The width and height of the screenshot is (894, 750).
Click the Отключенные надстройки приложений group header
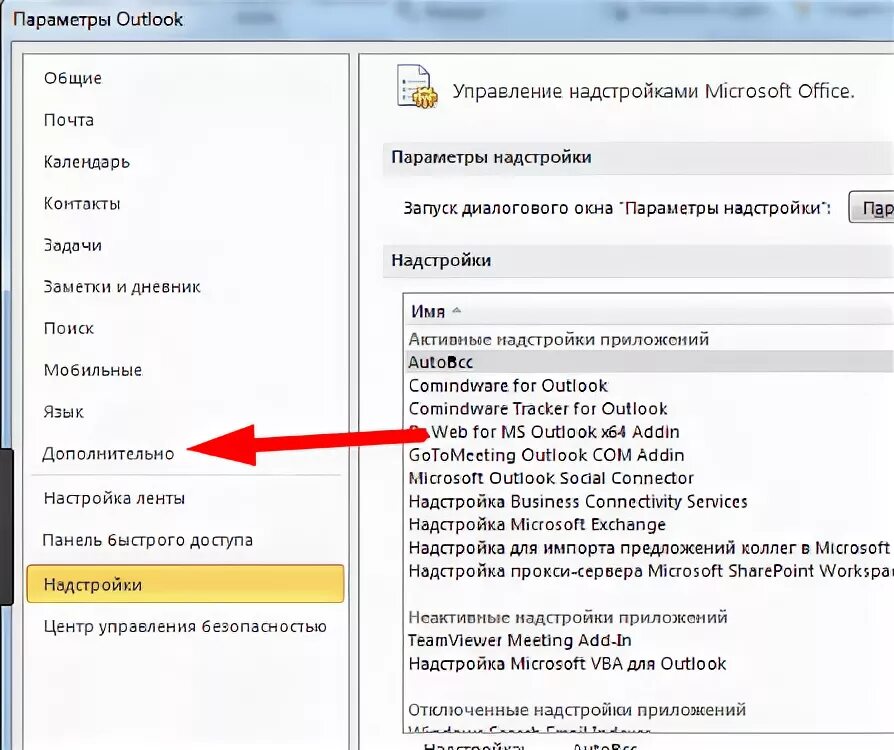[577, 710]
